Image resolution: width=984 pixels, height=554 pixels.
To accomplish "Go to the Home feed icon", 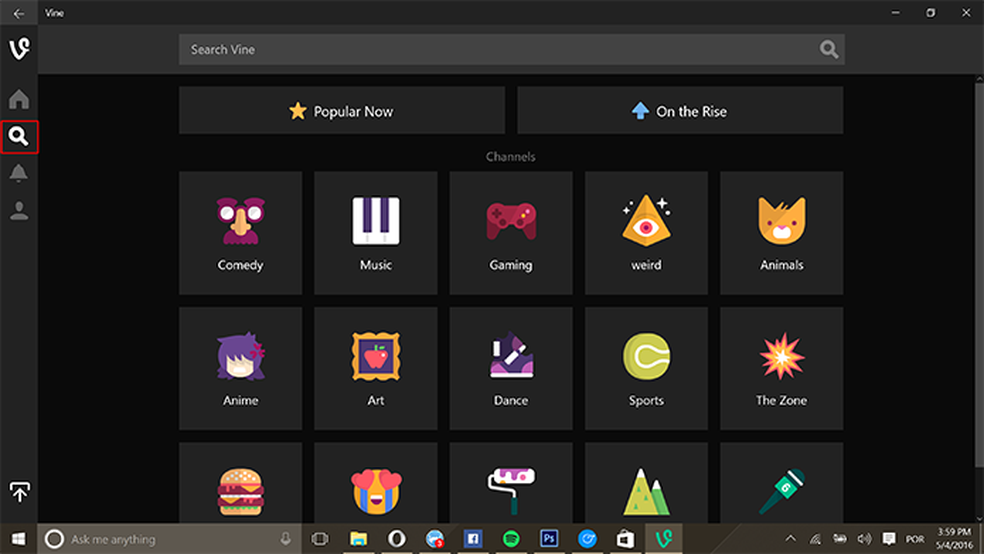I will [19, 99].
